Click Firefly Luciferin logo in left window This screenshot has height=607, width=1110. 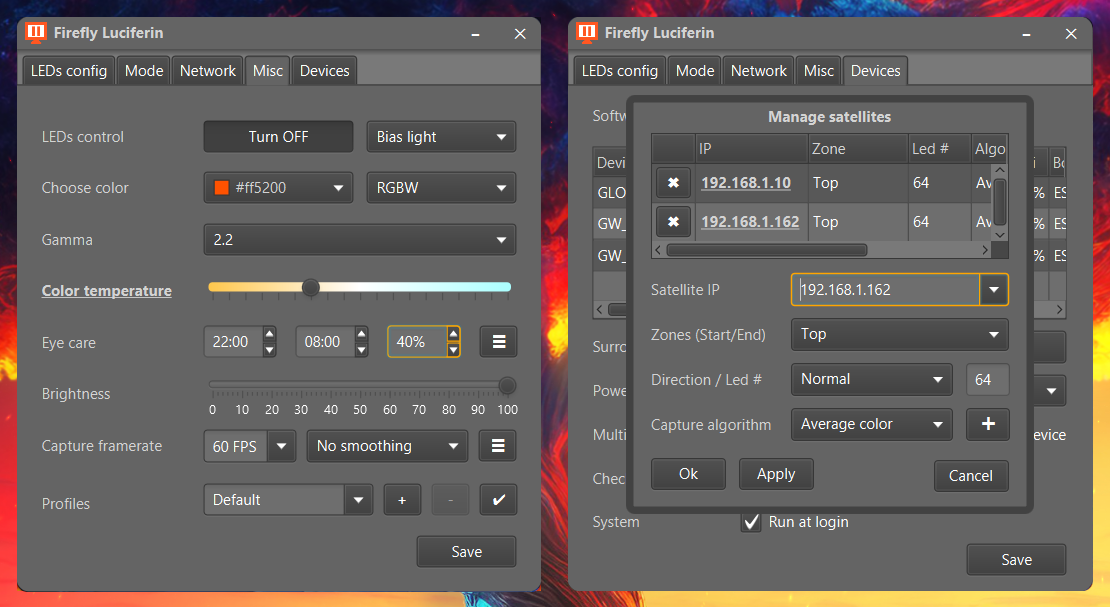tap(35, 33)
